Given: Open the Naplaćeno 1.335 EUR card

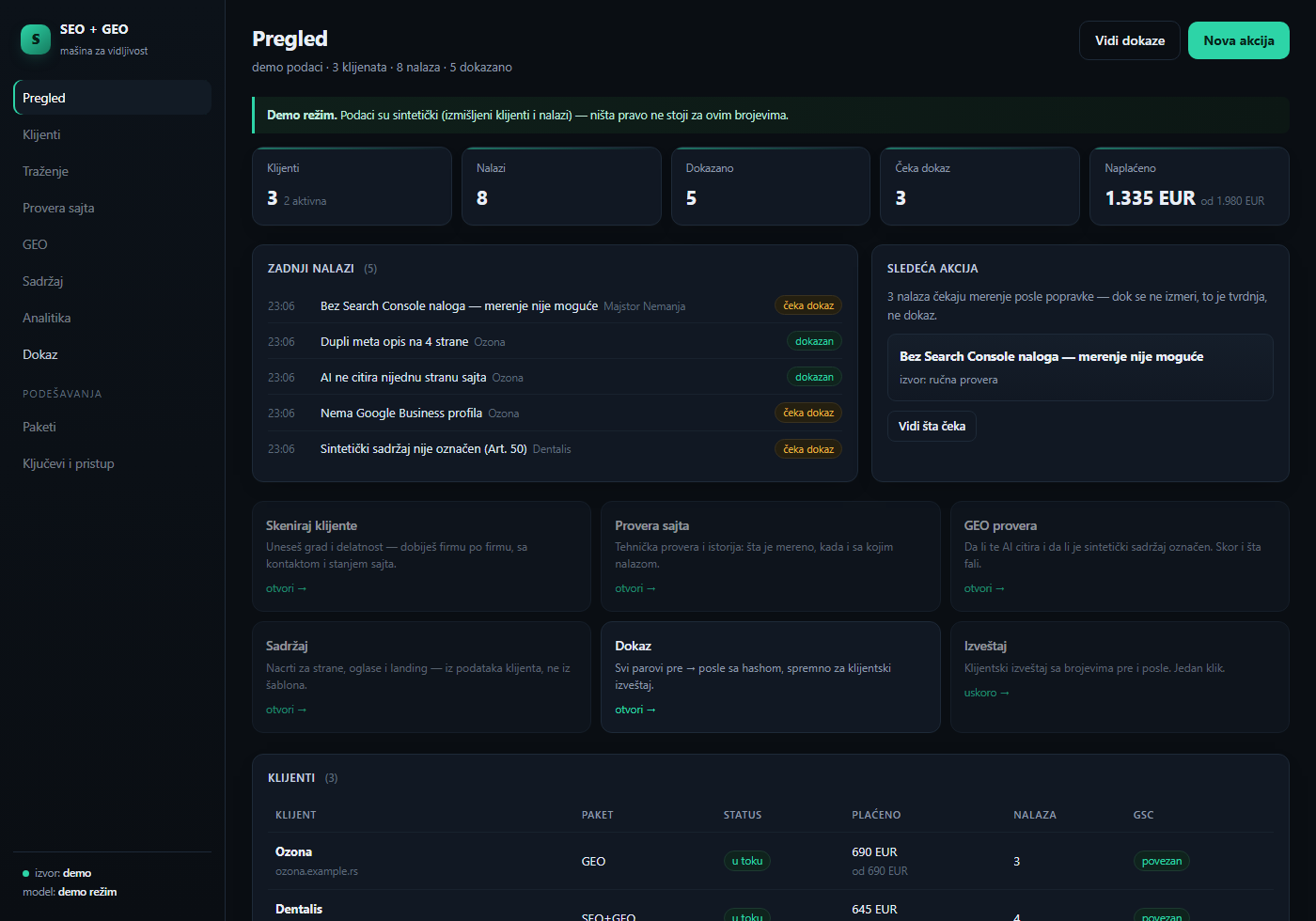Looking at the screenshot, I should (x=1189, y=186).
